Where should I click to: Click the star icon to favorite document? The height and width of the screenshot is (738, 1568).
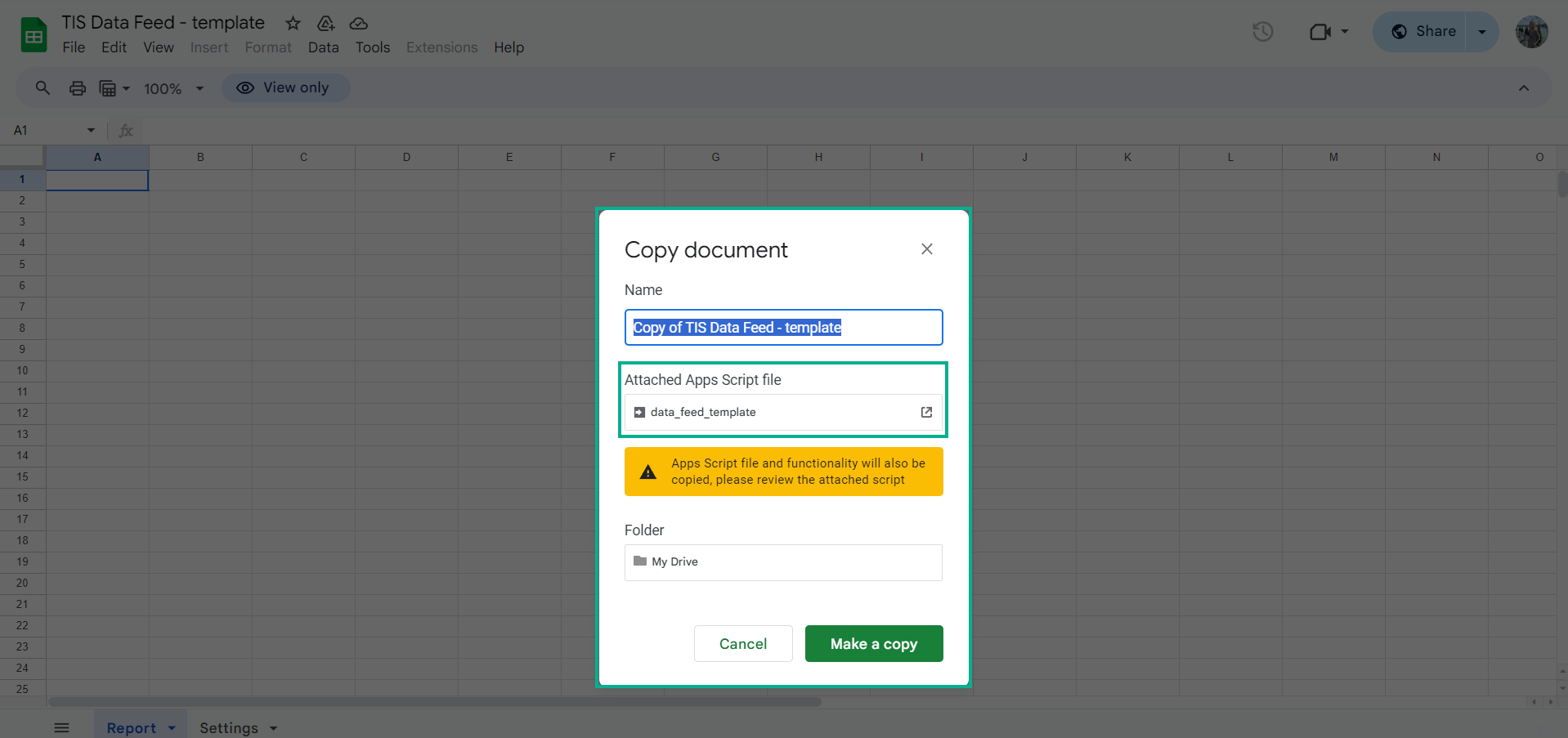pyautogui.click(x=293, y=23)
